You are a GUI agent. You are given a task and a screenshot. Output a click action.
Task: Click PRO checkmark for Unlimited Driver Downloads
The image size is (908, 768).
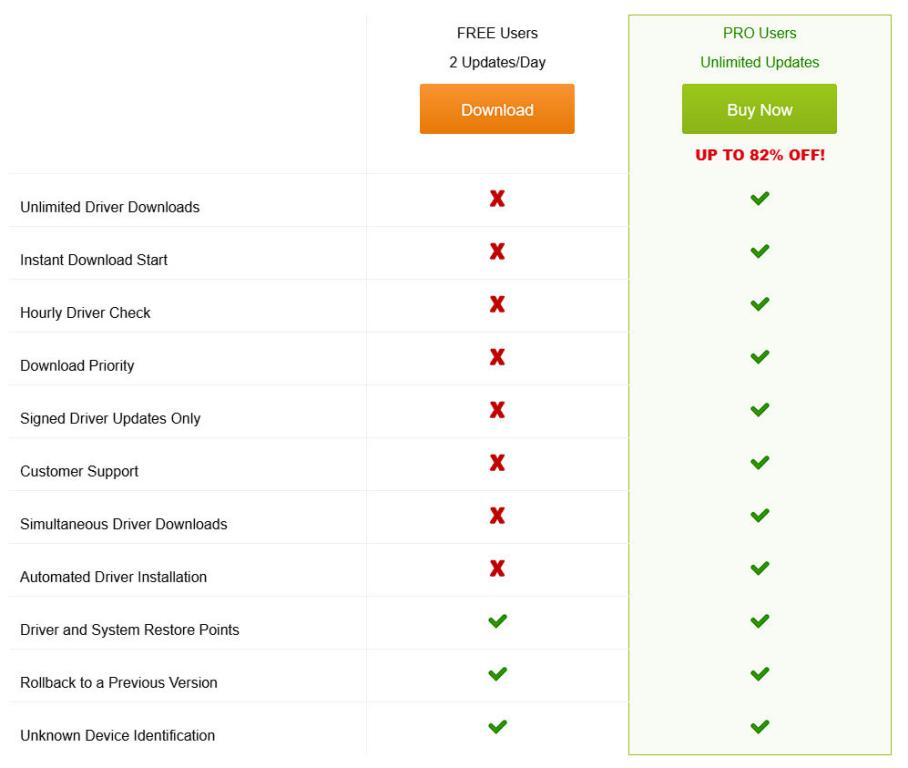(x=760, y=199)
